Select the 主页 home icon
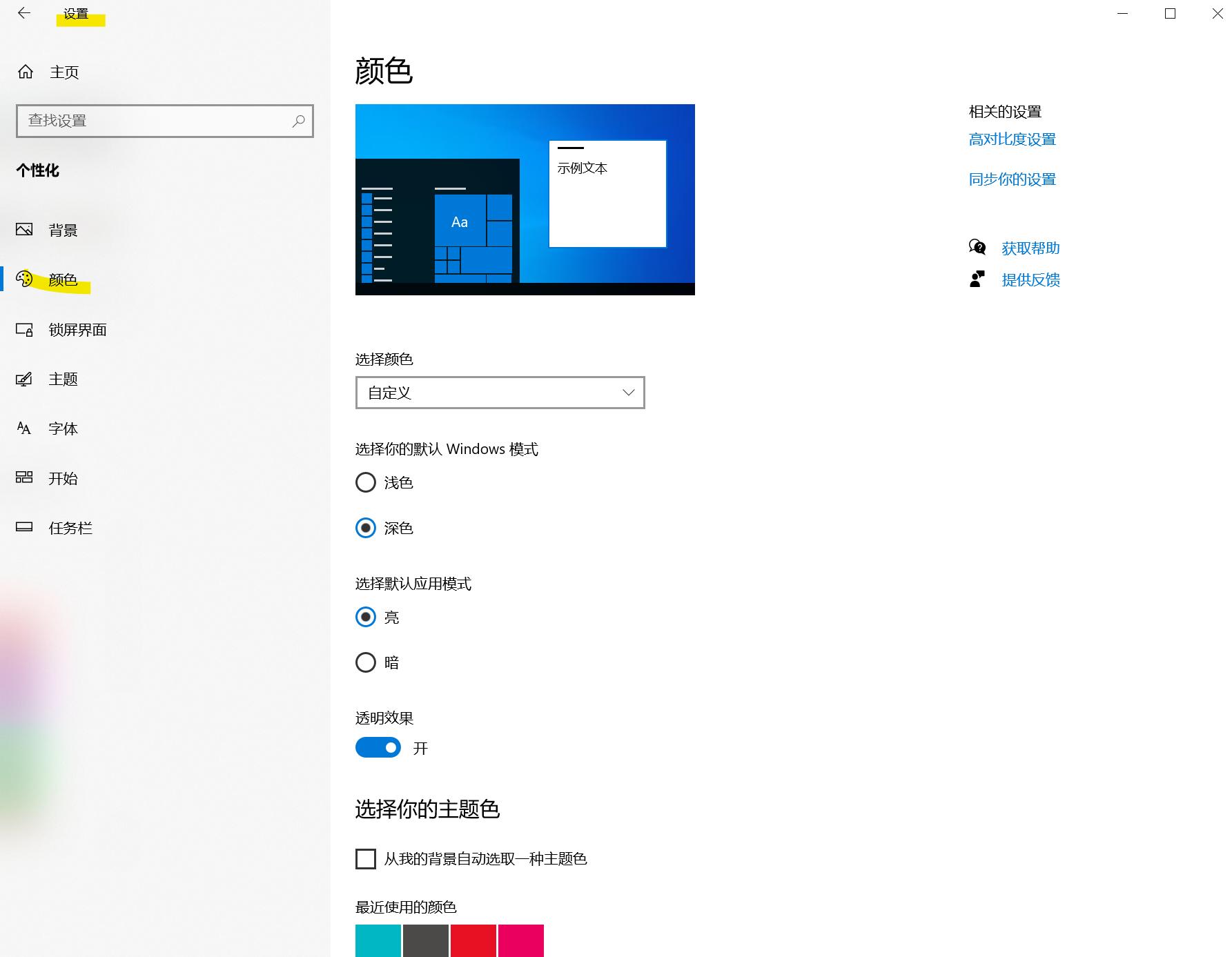Screen dimensions: 1232x957 coord(26,71)
